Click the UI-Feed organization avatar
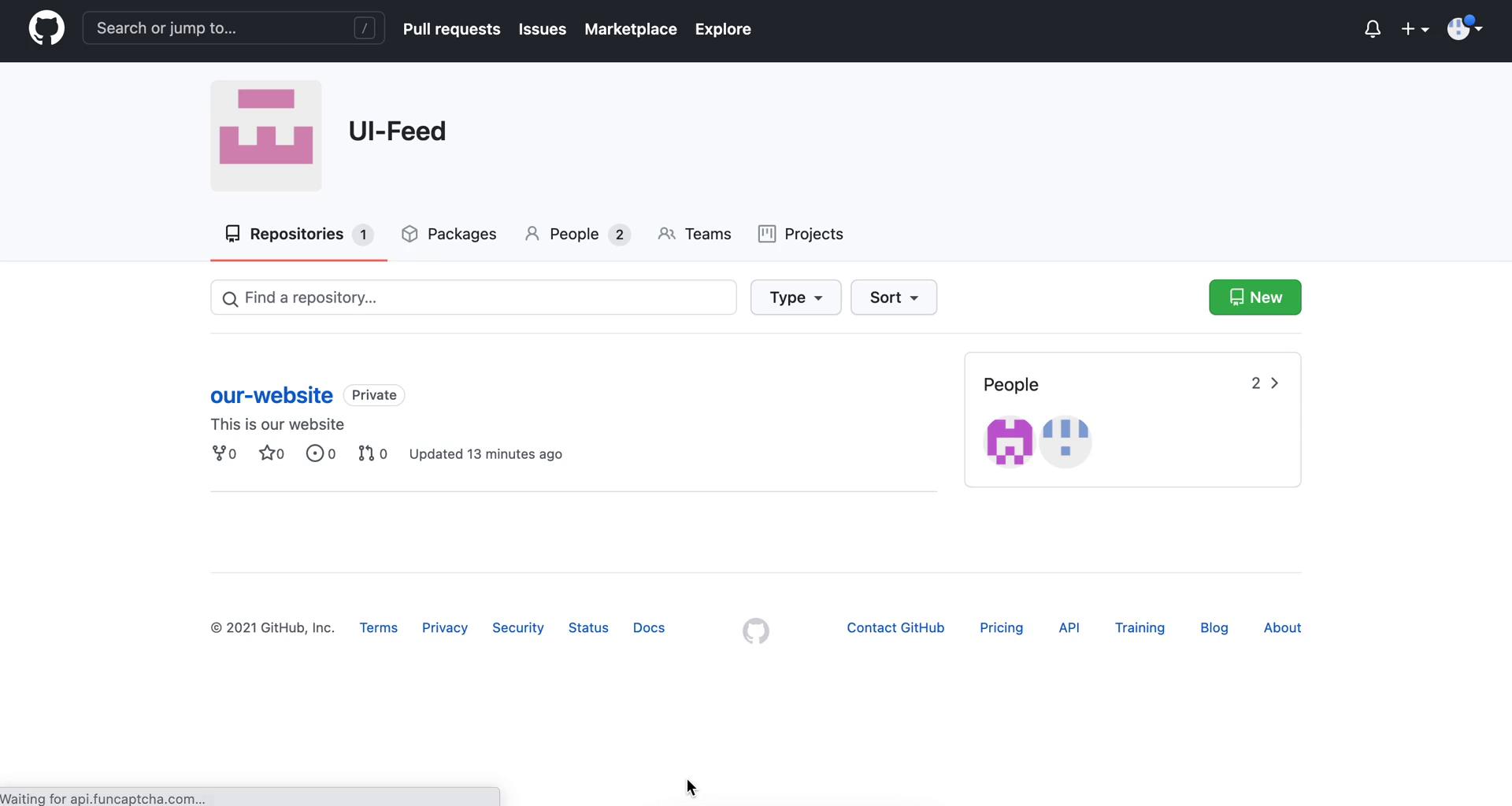Viewport: 1512px width, 806px height. point(266,135)
